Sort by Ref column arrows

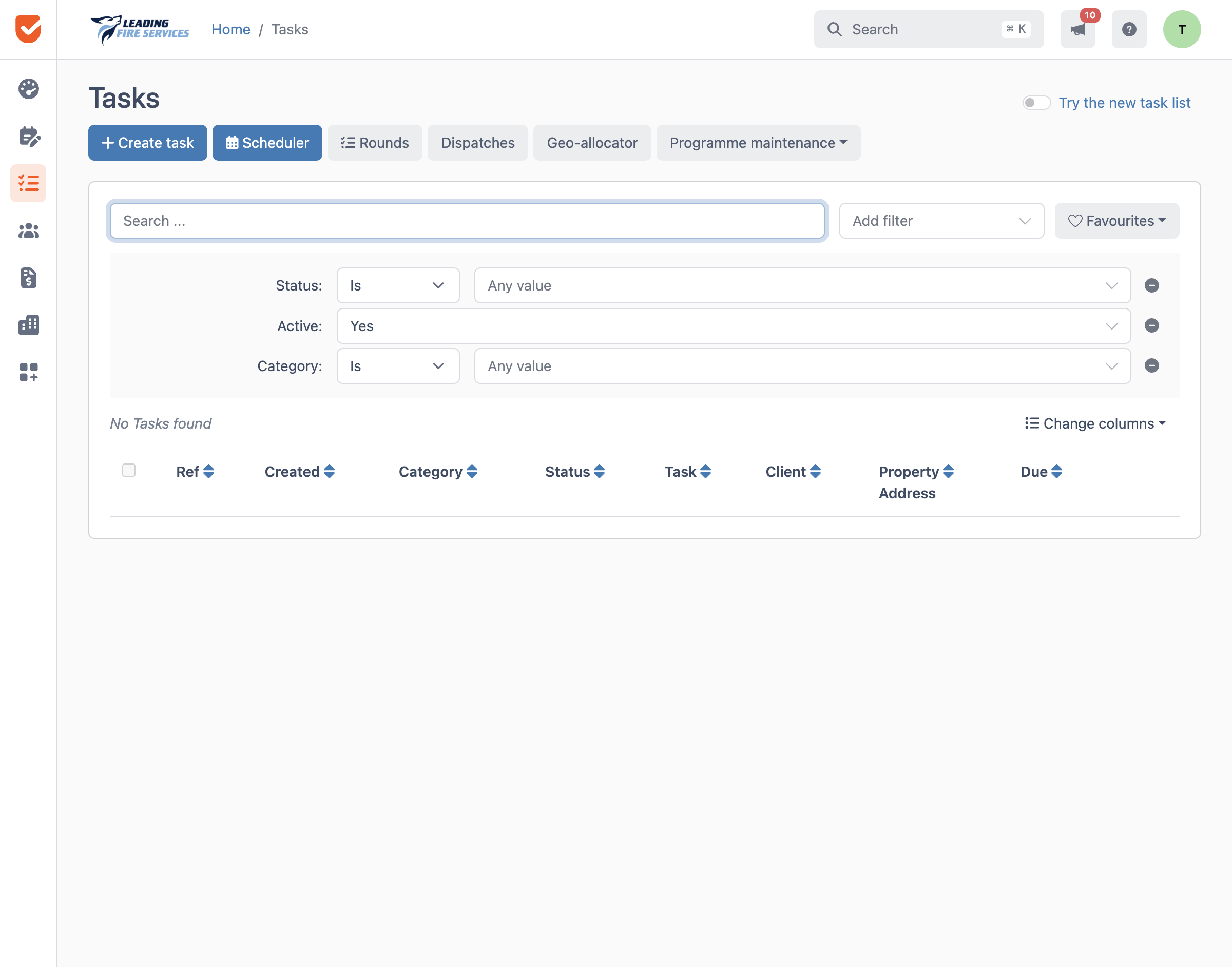coord(208,472)
